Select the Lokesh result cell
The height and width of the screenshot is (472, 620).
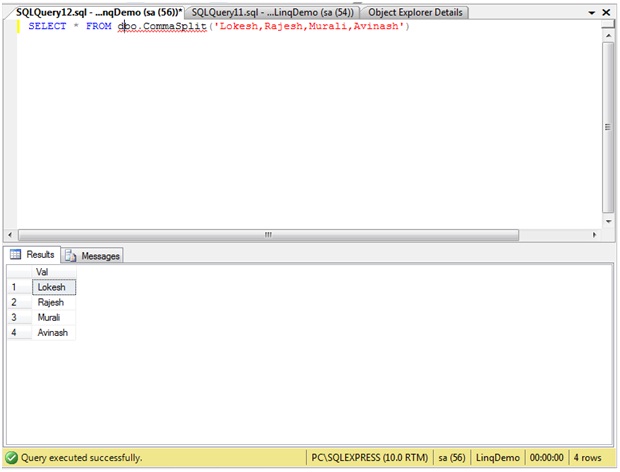(54, 287)
